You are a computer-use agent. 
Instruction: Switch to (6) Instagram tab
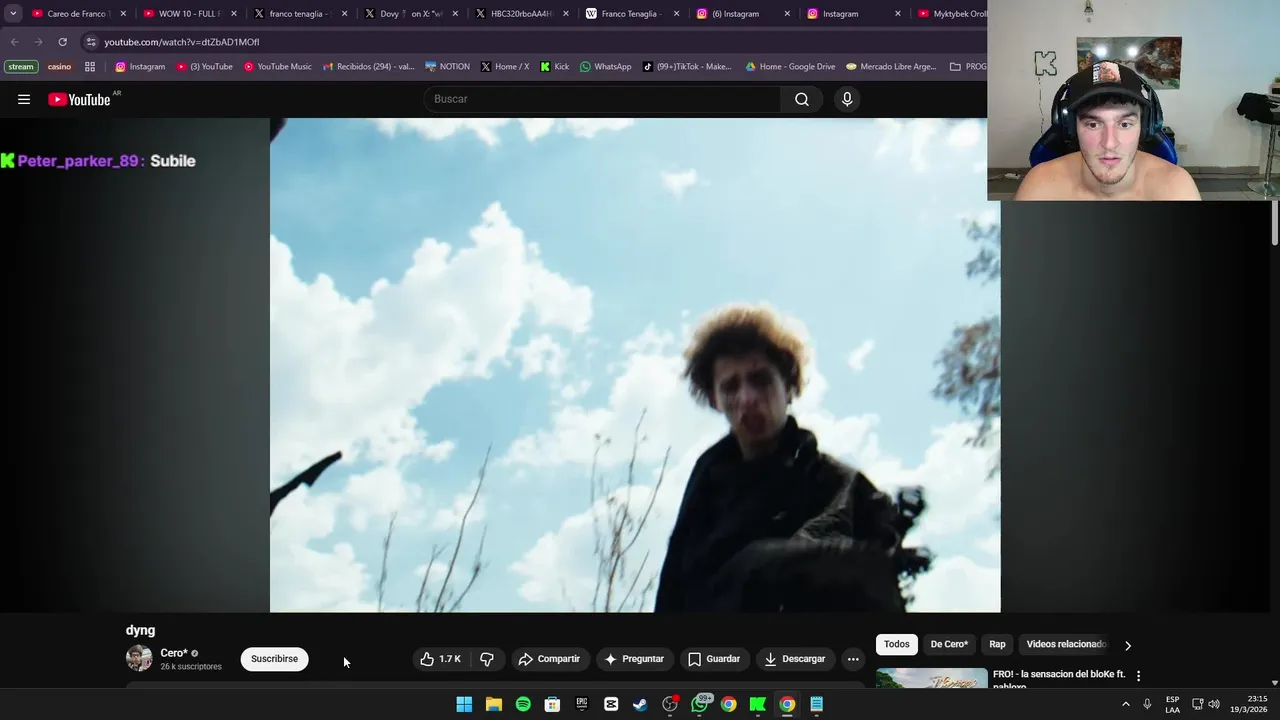point(742,14)
